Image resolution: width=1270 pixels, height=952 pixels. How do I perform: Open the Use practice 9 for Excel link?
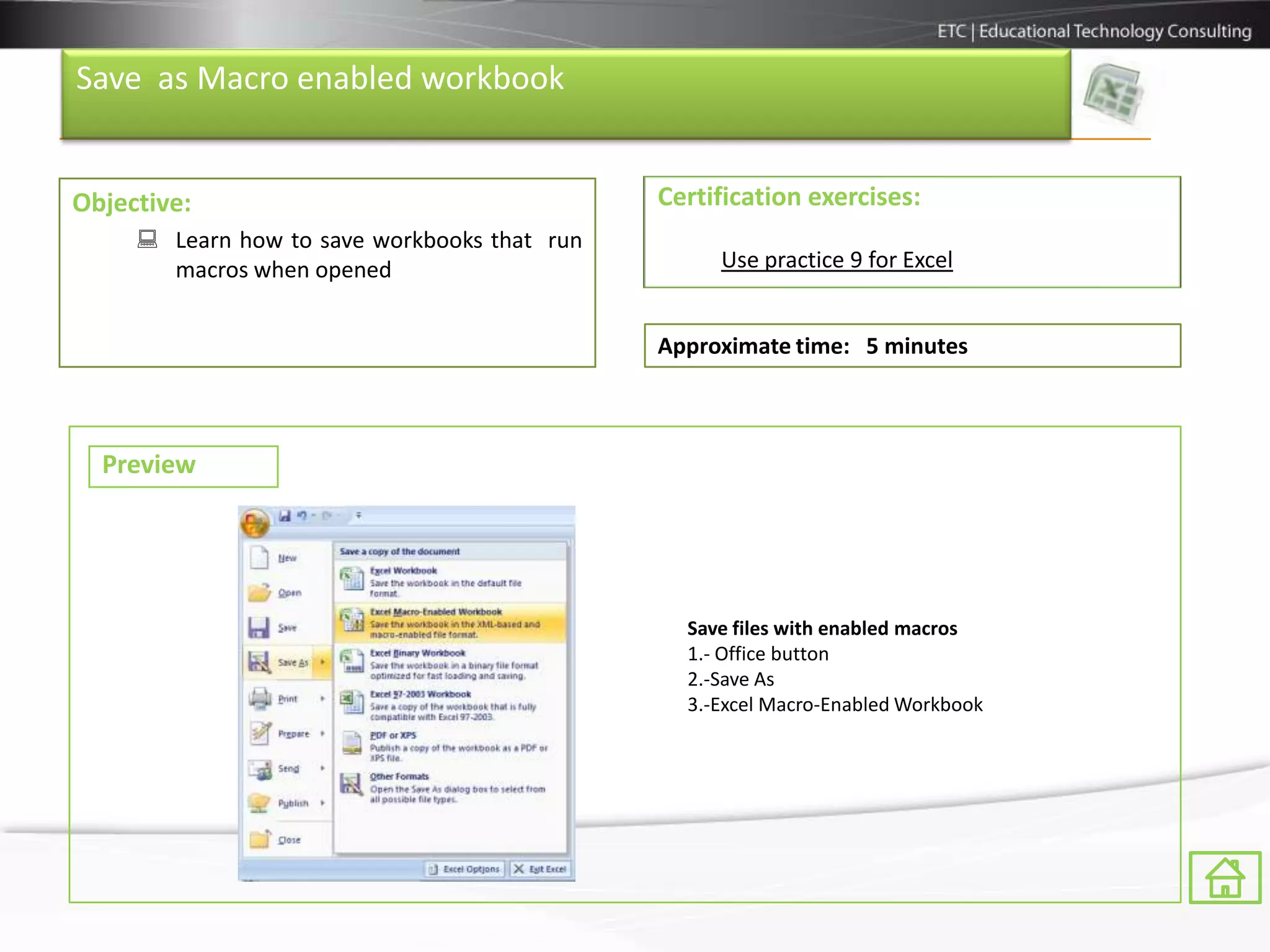coord(837,260)
